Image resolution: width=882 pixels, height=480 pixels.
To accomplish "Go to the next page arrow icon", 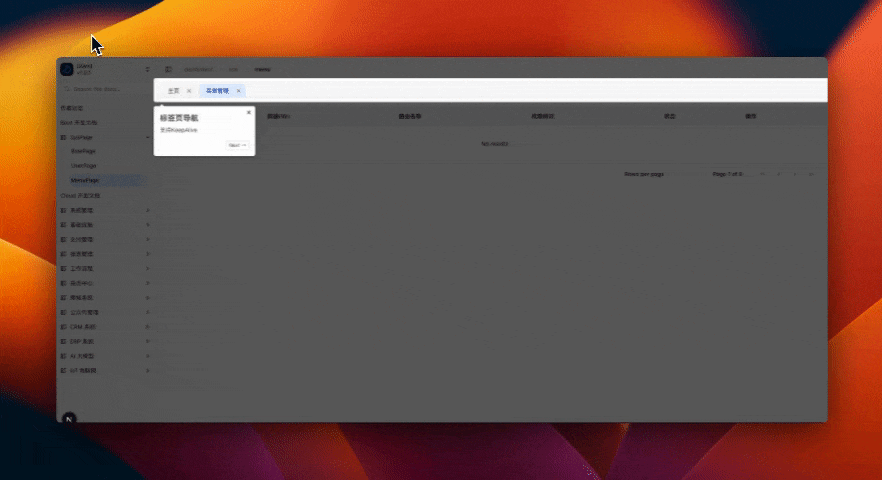I will click(795, 174).
